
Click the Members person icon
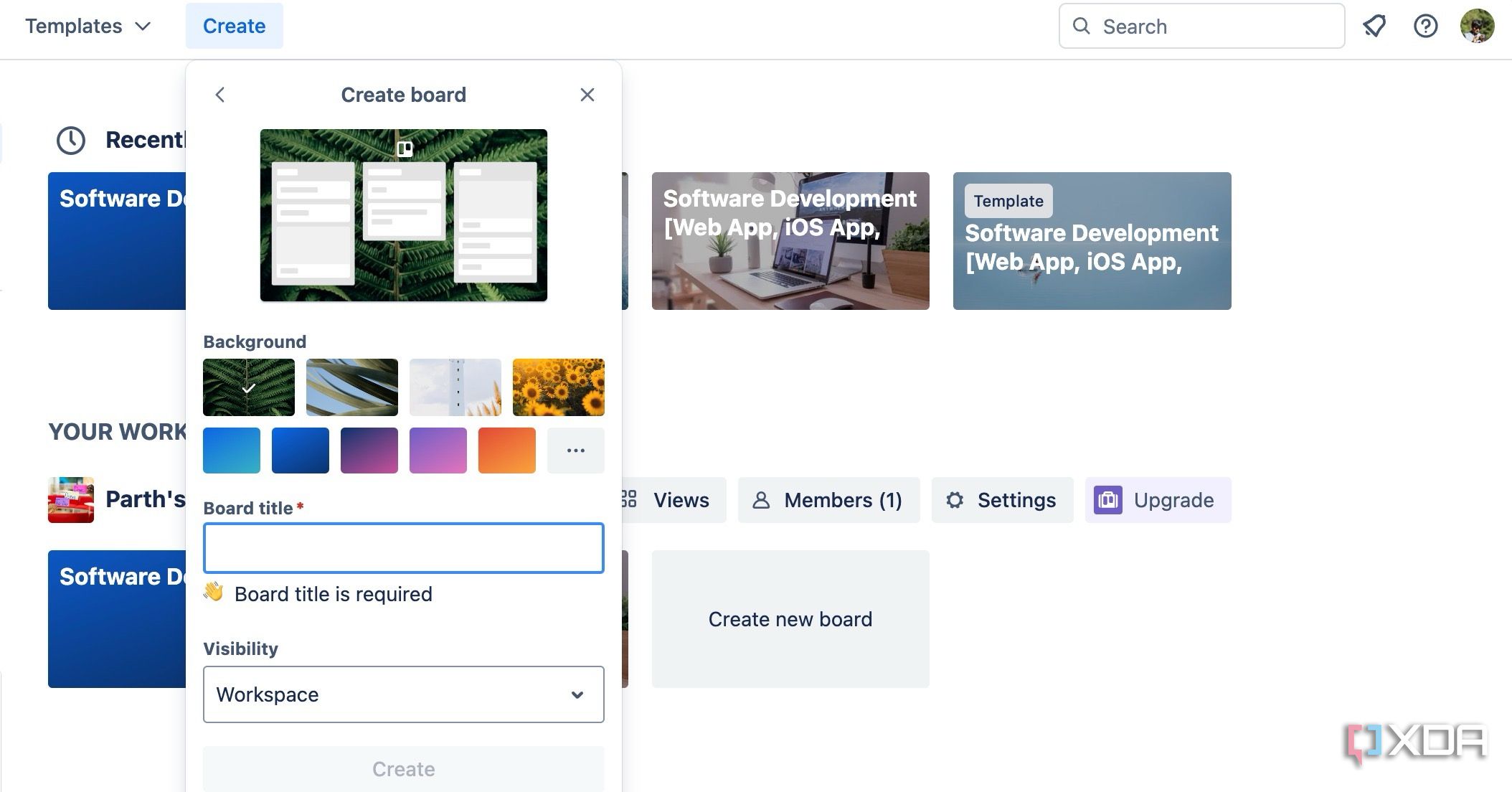coord(761,500)
